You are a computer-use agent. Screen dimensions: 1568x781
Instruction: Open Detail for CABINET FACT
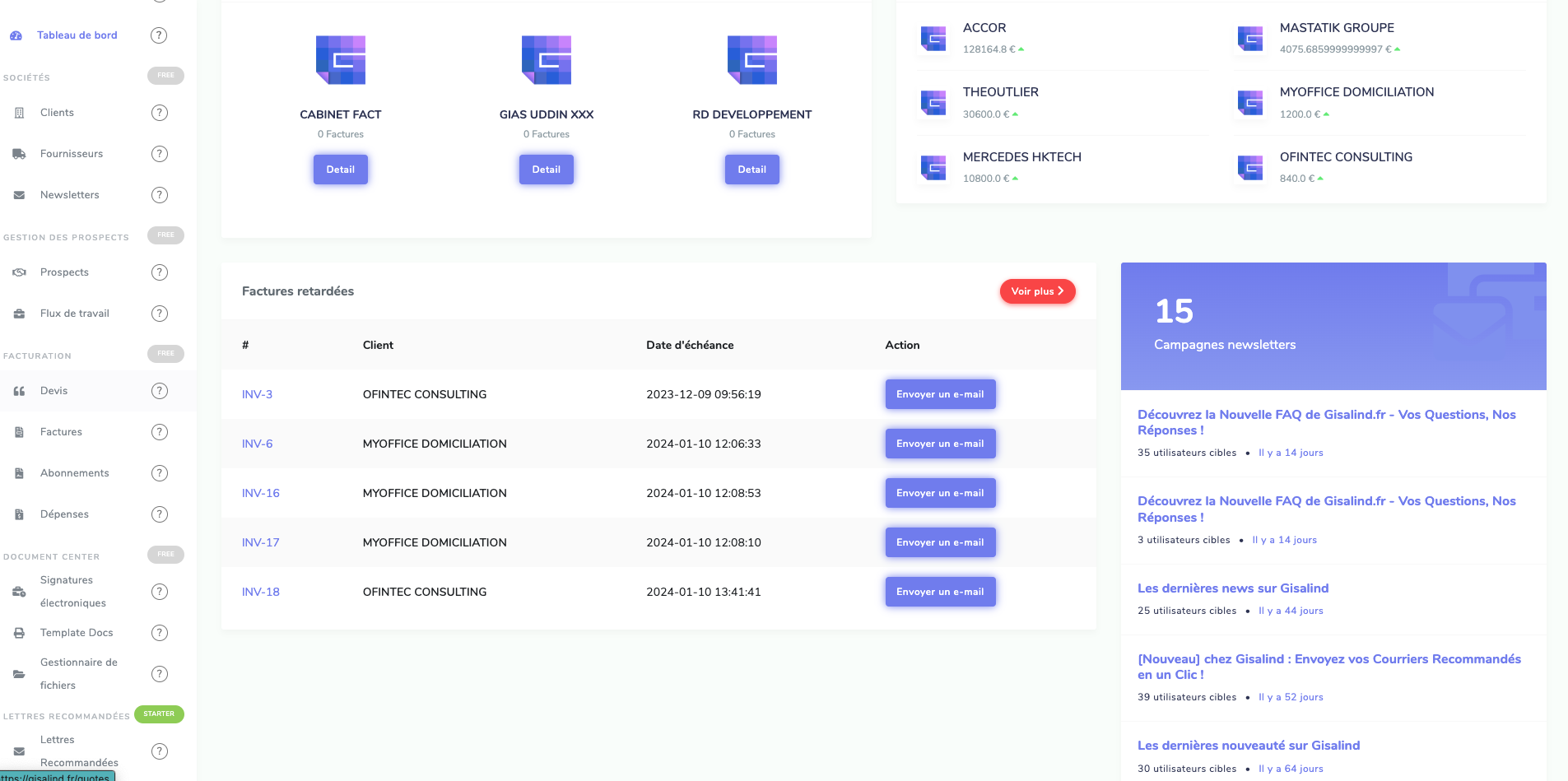341,170
